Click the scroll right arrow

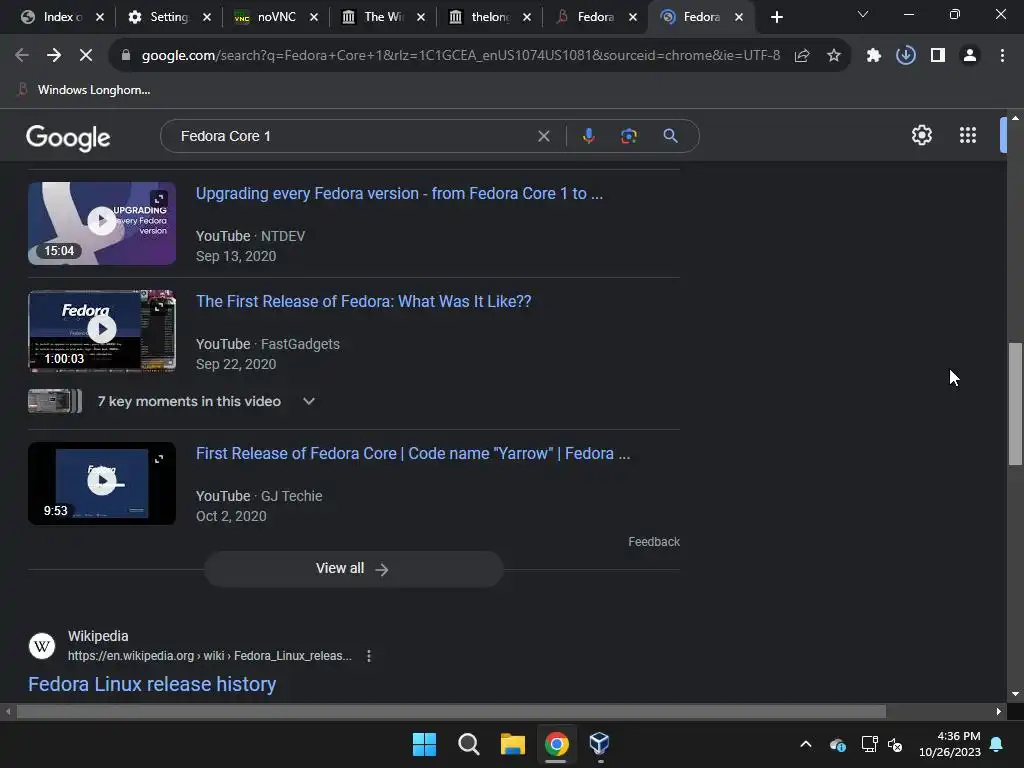tap(999, 711)
